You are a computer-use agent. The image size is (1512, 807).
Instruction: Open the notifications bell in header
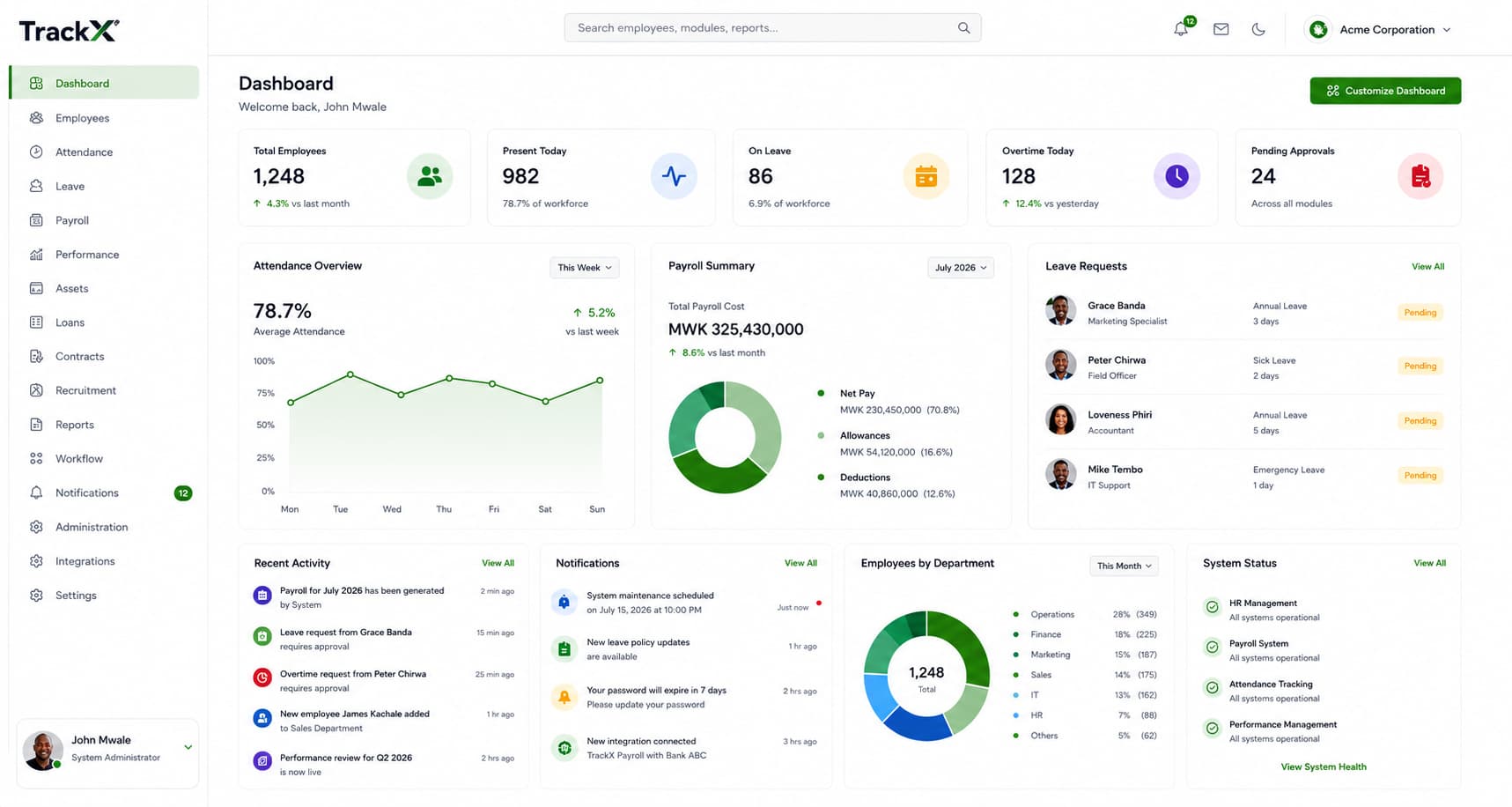coord(1181,29)
